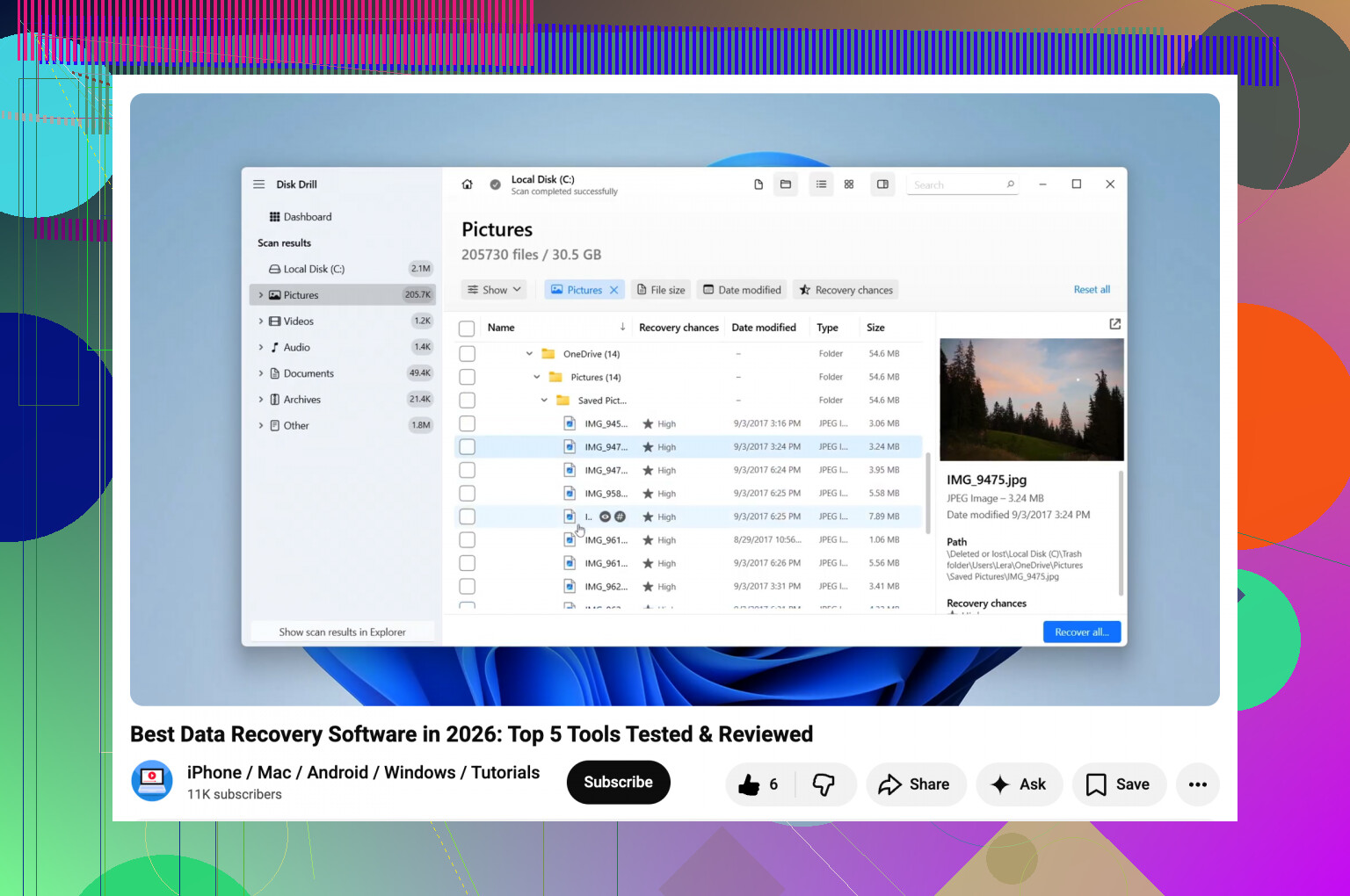Open the Date modified filter button
Screen dimensions: 1350x896
[x=743, y=290]
